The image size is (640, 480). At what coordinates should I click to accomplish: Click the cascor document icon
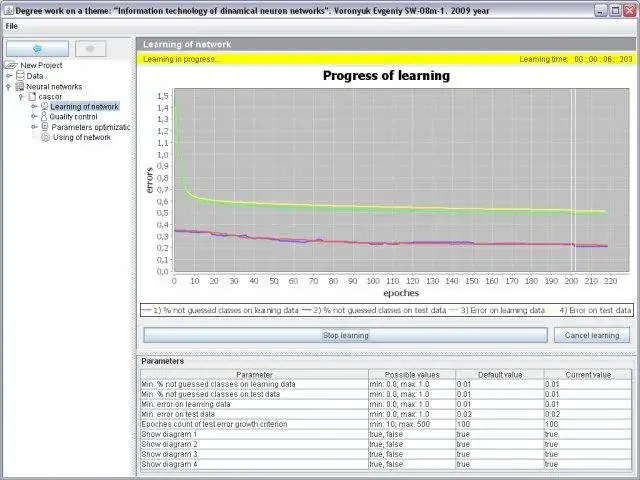(32, 96)
